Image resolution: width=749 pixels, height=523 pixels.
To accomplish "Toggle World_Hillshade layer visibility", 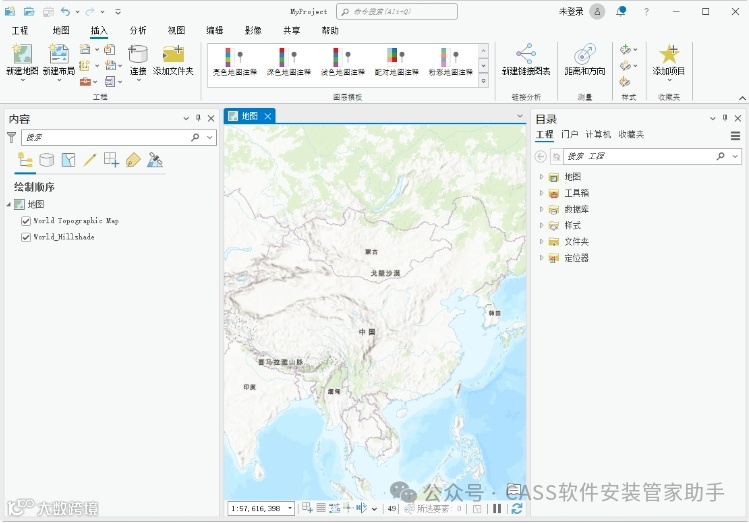I will coord(26,237).
